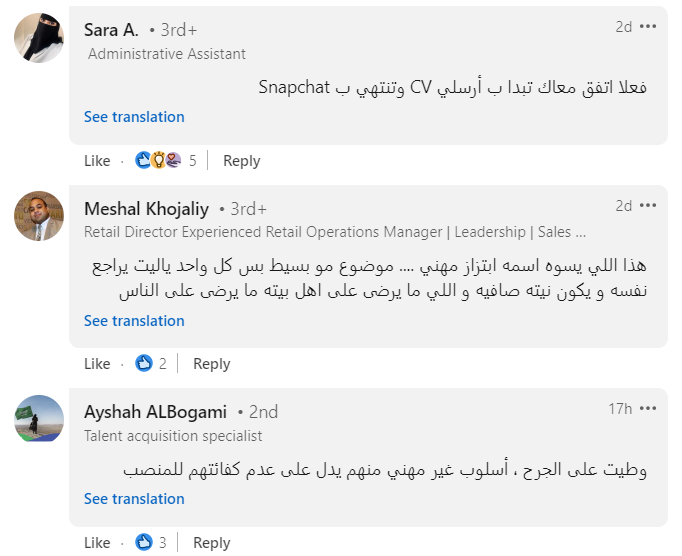Open options menu on Ayshah ALBogami's comment

tap(648, 408)
